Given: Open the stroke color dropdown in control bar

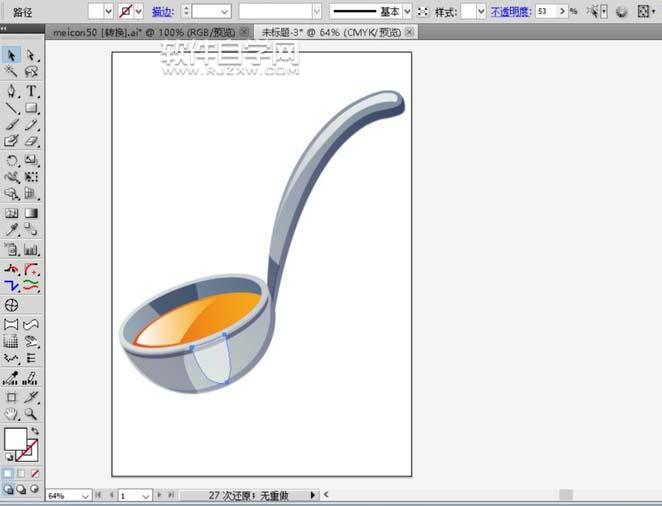Looking at the screenshot, I should pos(138,11).
